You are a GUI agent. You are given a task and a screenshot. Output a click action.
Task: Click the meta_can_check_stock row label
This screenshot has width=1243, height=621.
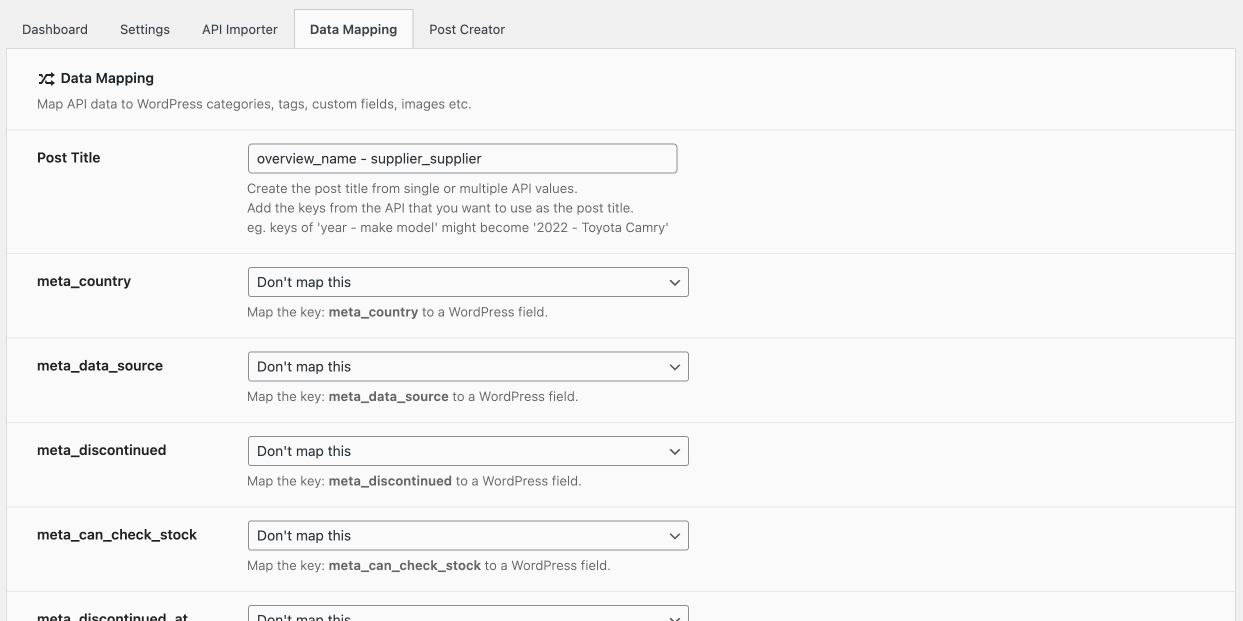(117, 535)
